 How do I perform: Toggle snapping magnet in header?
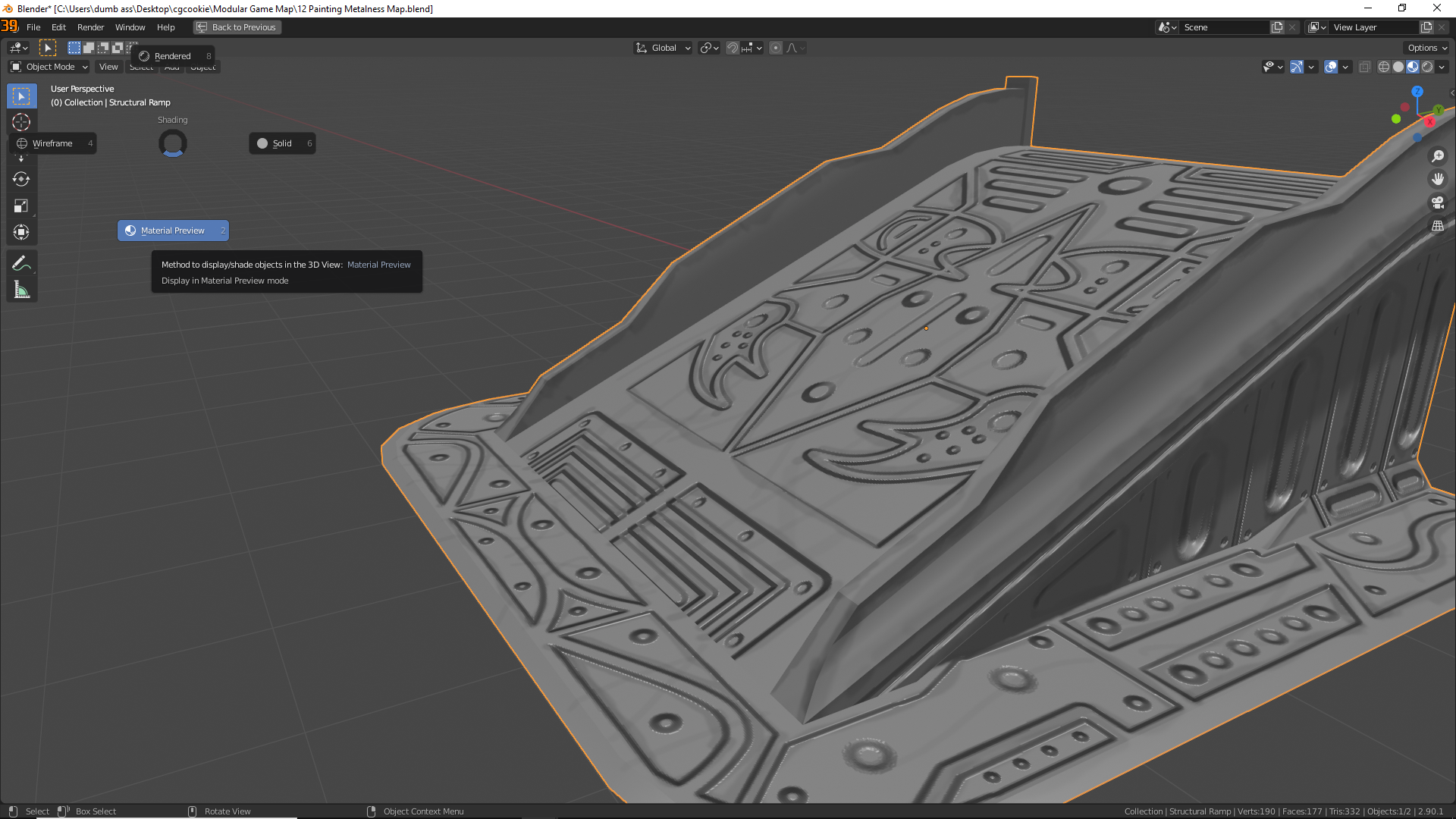point(733,48)
